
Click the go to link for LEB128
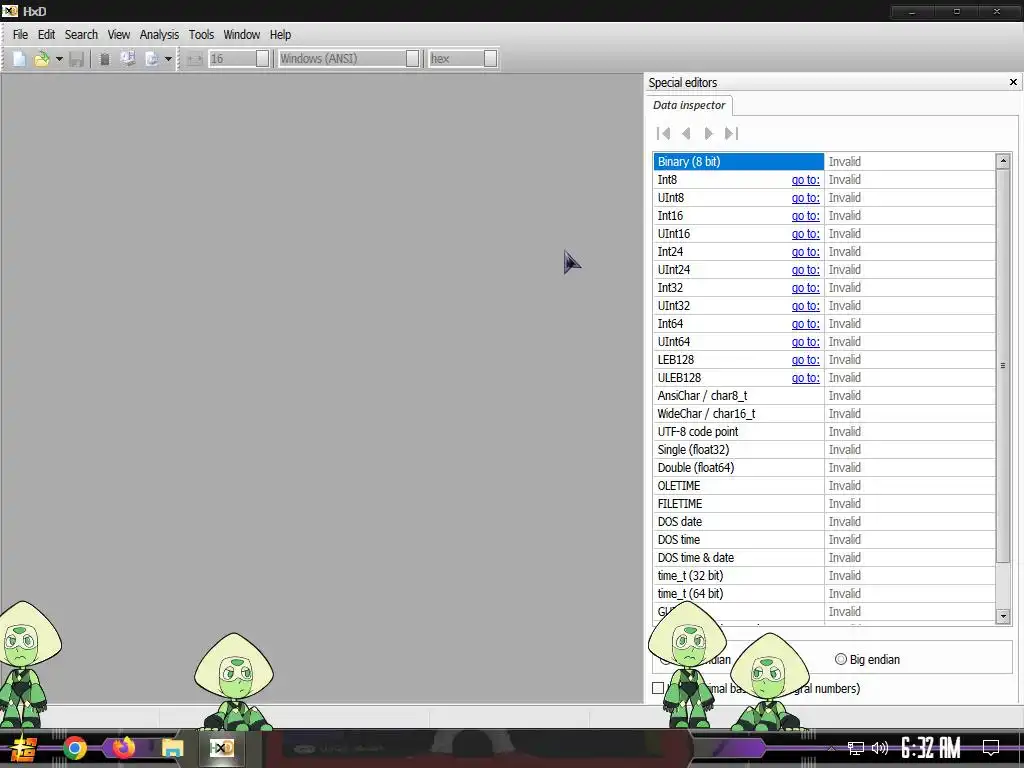click(805, 360)
